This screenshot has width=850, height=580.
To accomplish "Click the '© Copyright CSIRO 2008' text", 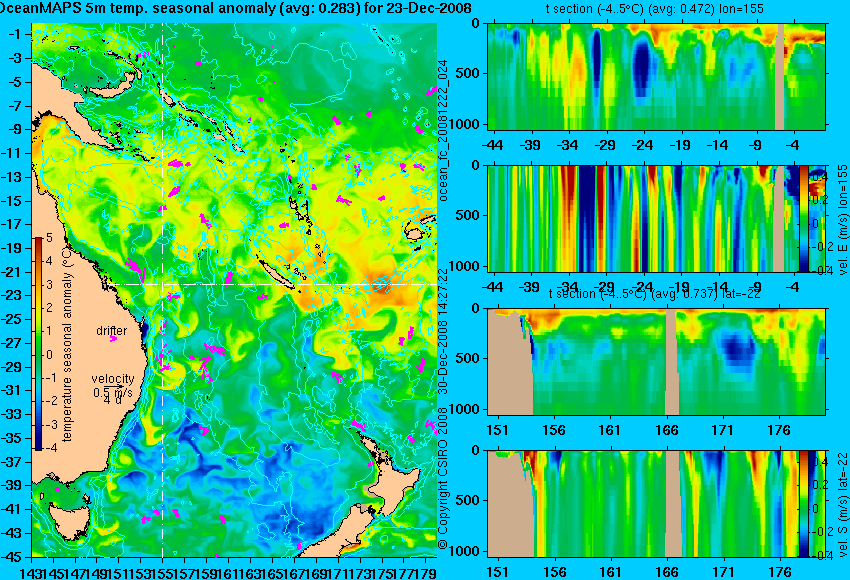I will coord(443,478).
